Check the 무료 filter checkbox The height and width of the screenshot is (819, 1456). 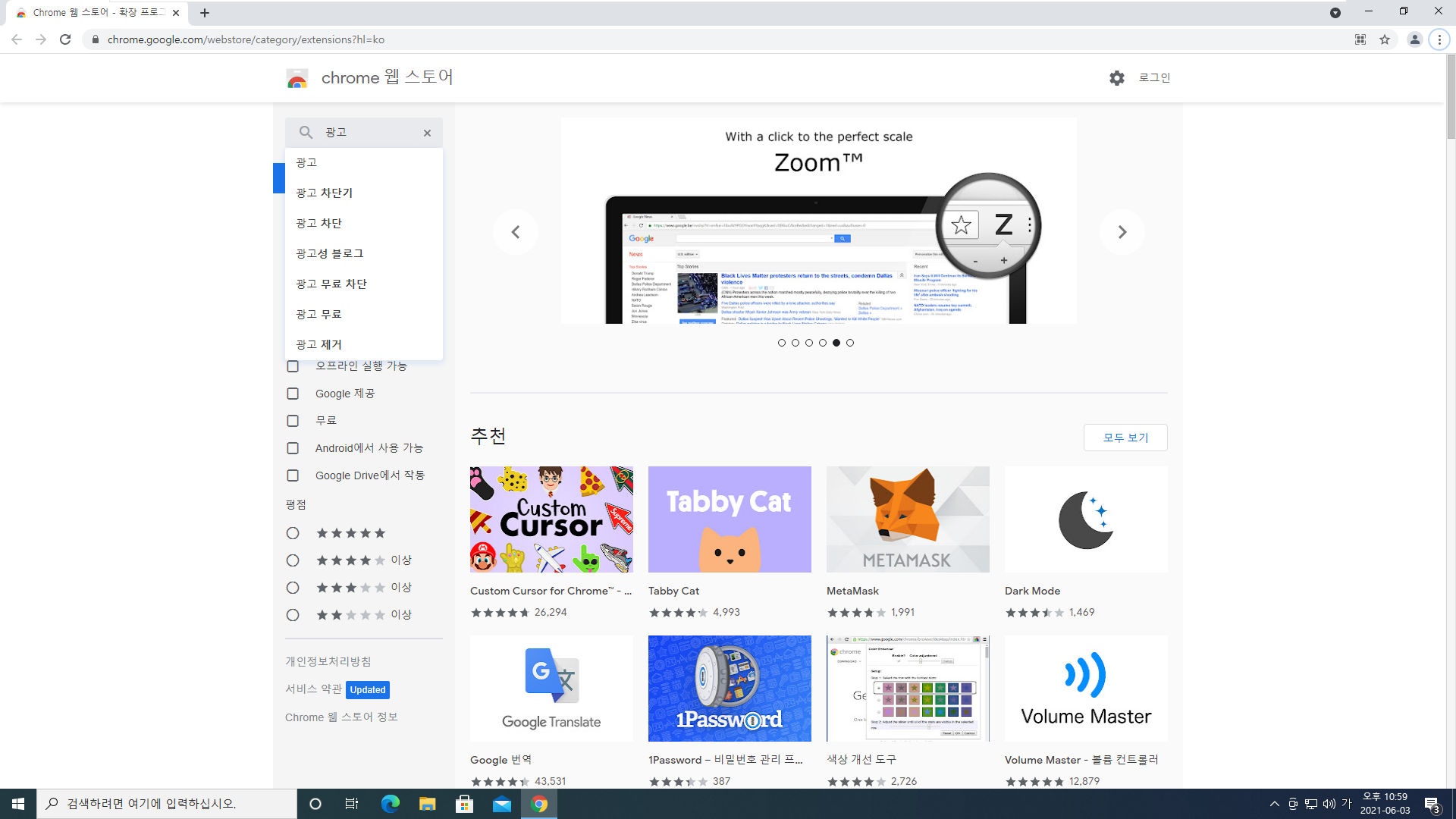(293, 421)
